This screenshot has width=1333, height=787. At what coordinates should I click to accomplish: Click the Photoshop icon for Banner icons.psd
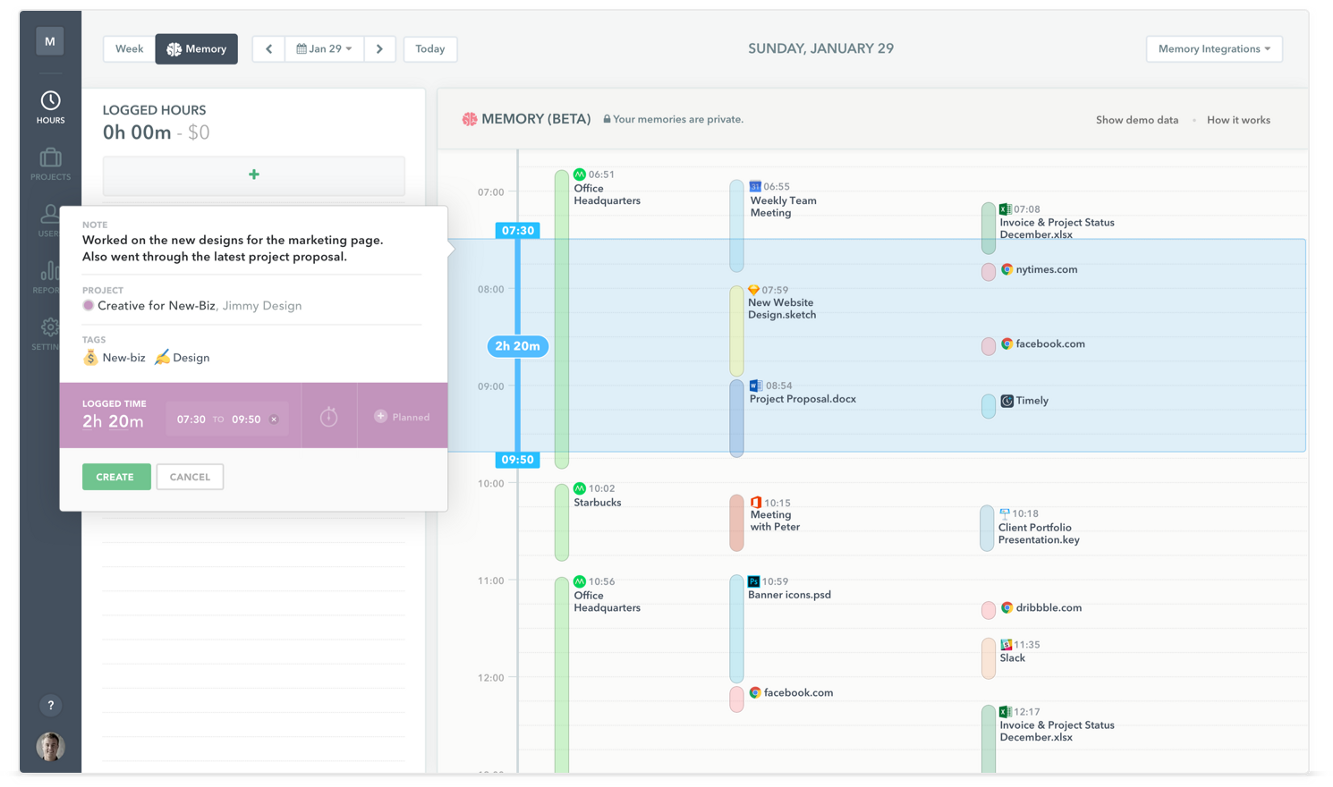754,581
